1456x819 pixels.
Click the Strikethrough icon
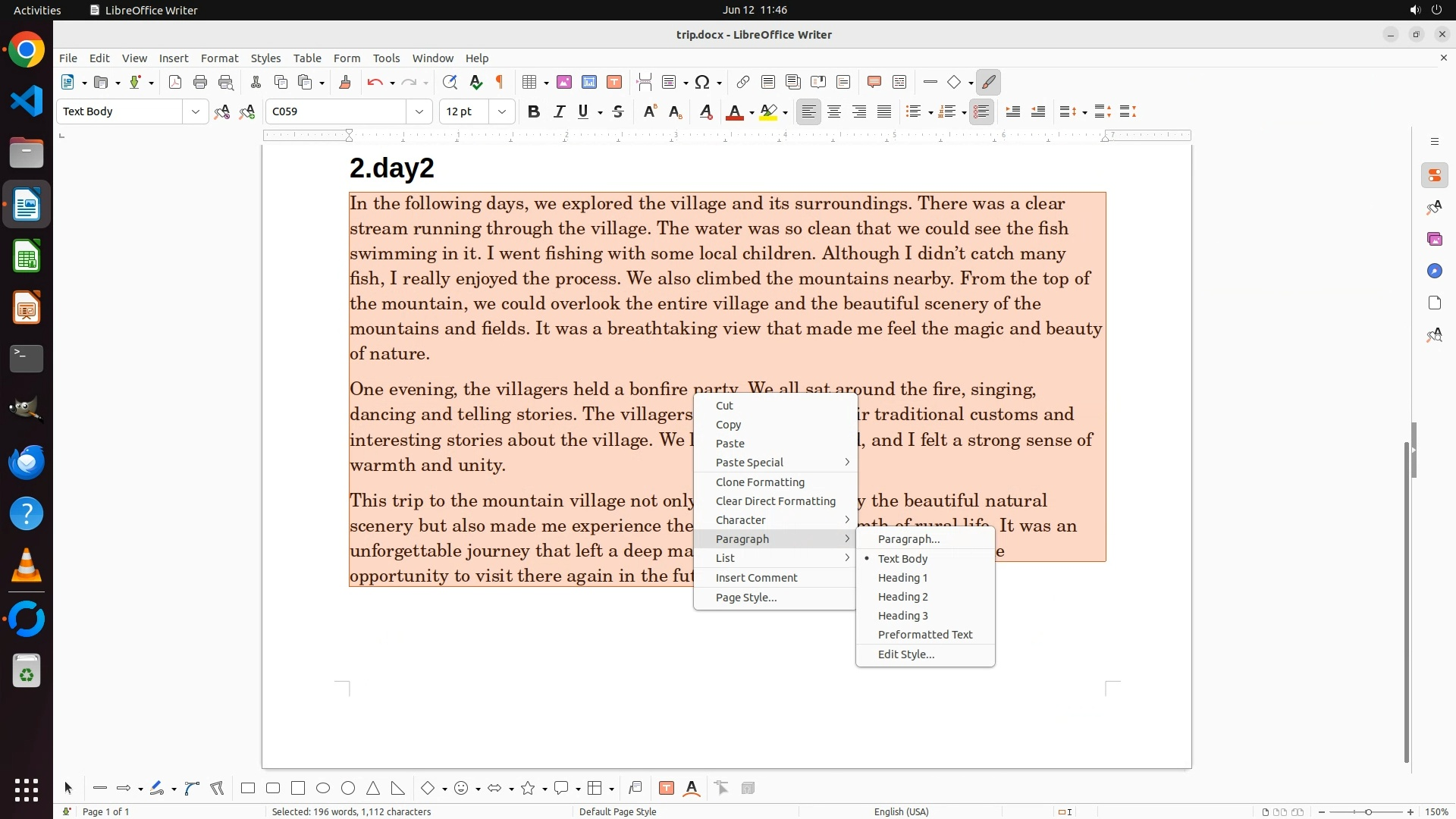(x=618, y=111)
